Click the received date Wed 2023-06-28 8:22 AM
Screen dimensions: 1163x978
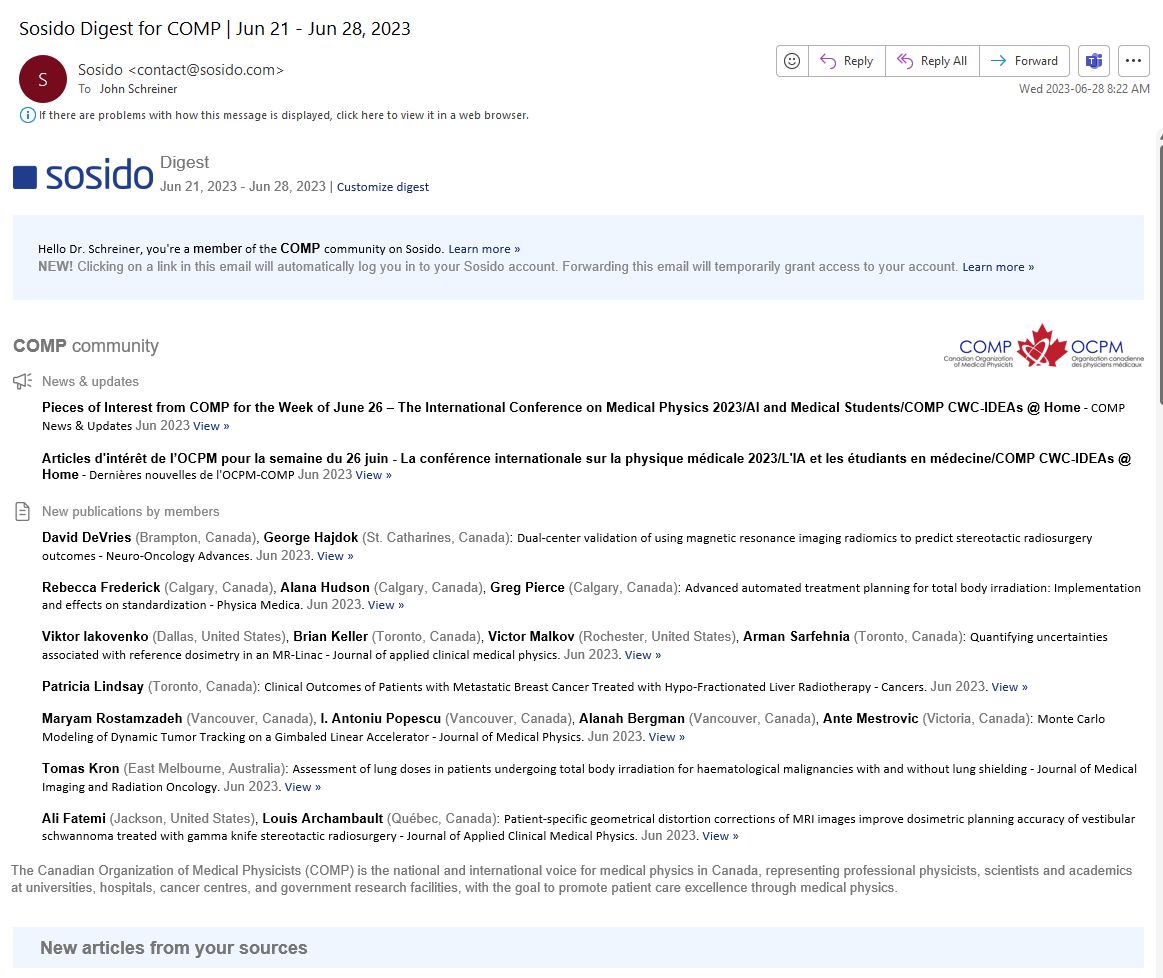(x=1084, y=89)
